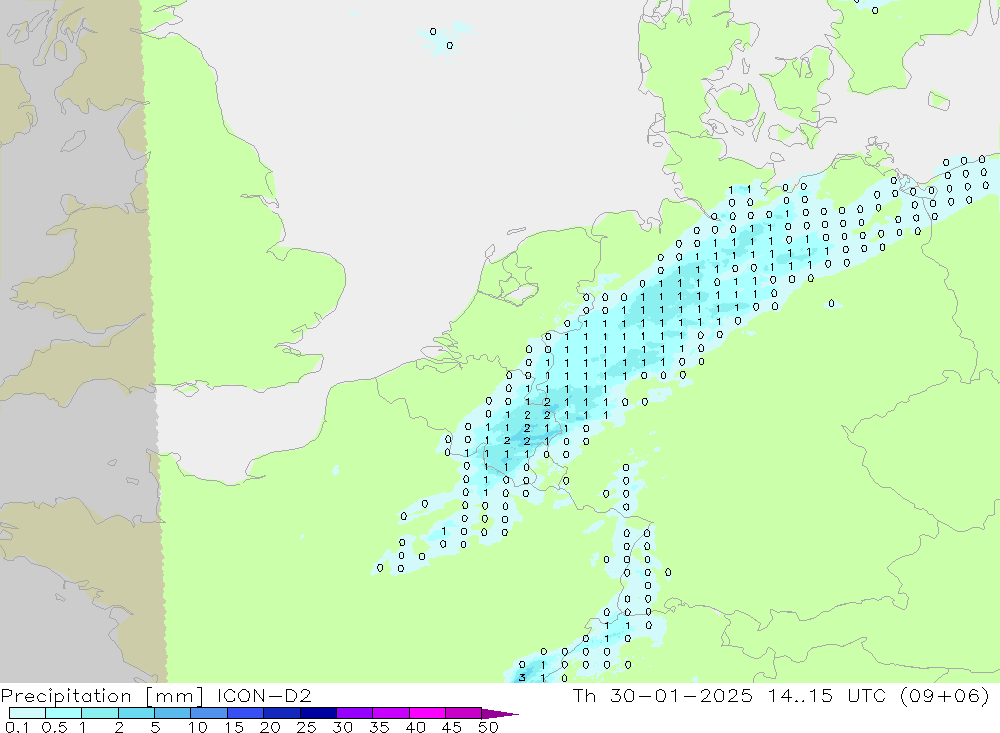Choose the 20–25 mm dark blue swatch
Screen dimensions: 1000x733
(x=281, y=713)
